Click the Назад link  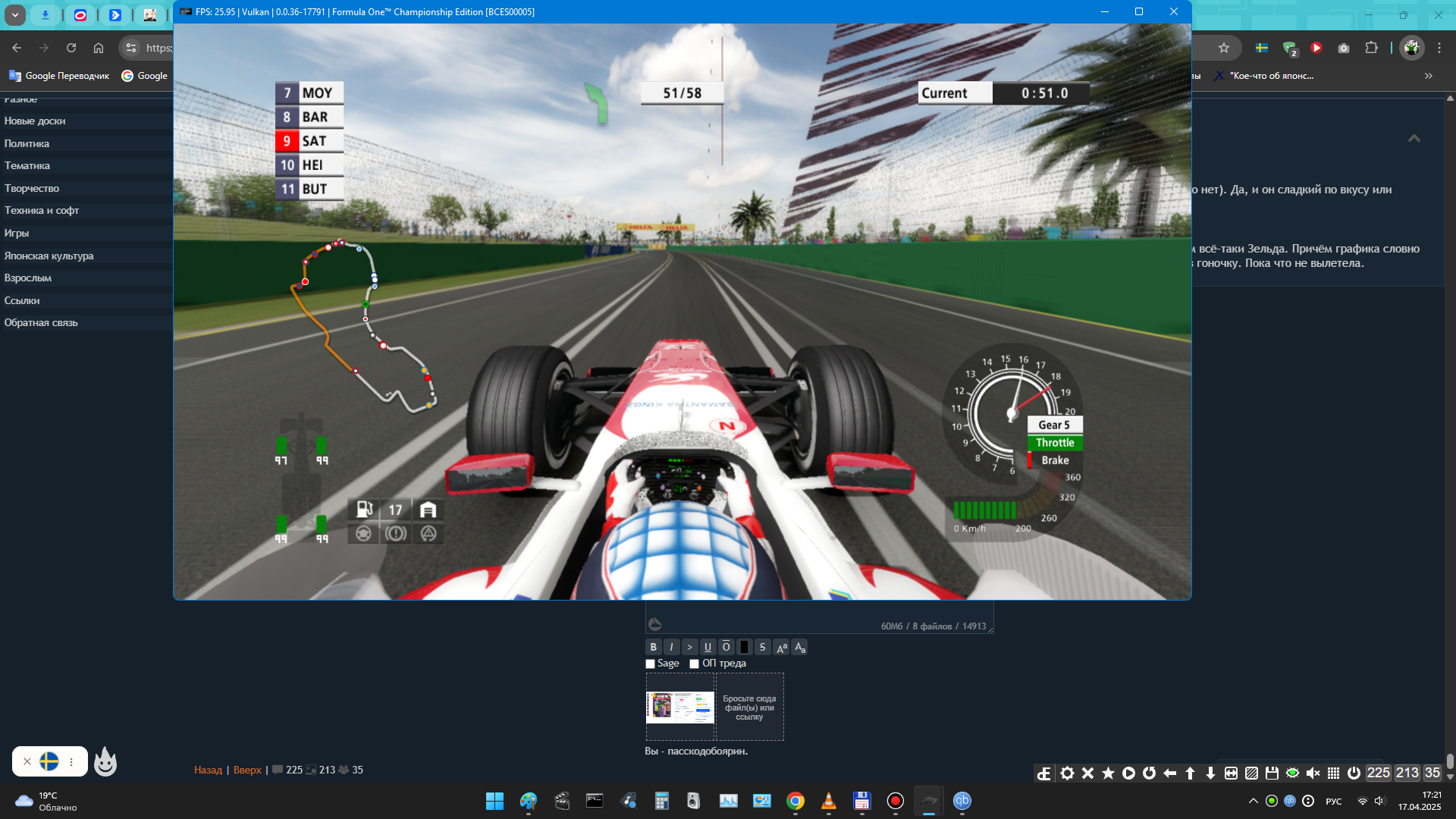pos(208,770)
